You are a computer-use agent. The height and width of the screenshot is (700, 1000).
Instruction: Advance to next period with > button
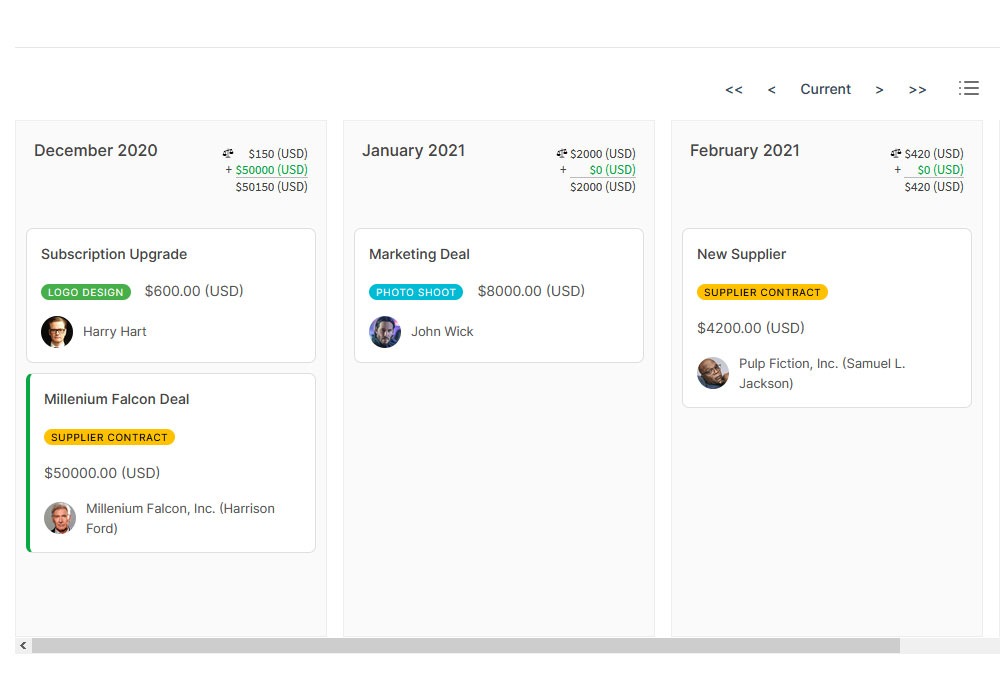coord(879,90)
